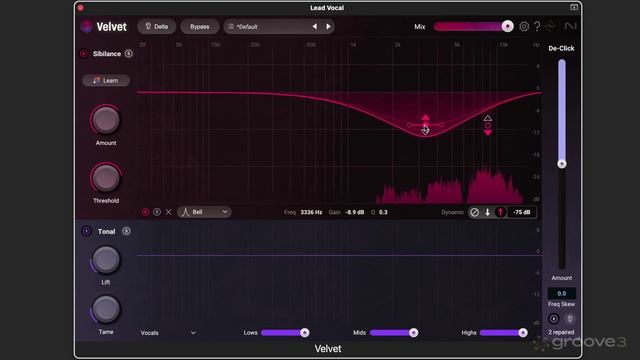Image resolution: width=640 pixels, height=360 pixels.
Task: Adjust the Mix slider handle
Action: coord(507,26)
